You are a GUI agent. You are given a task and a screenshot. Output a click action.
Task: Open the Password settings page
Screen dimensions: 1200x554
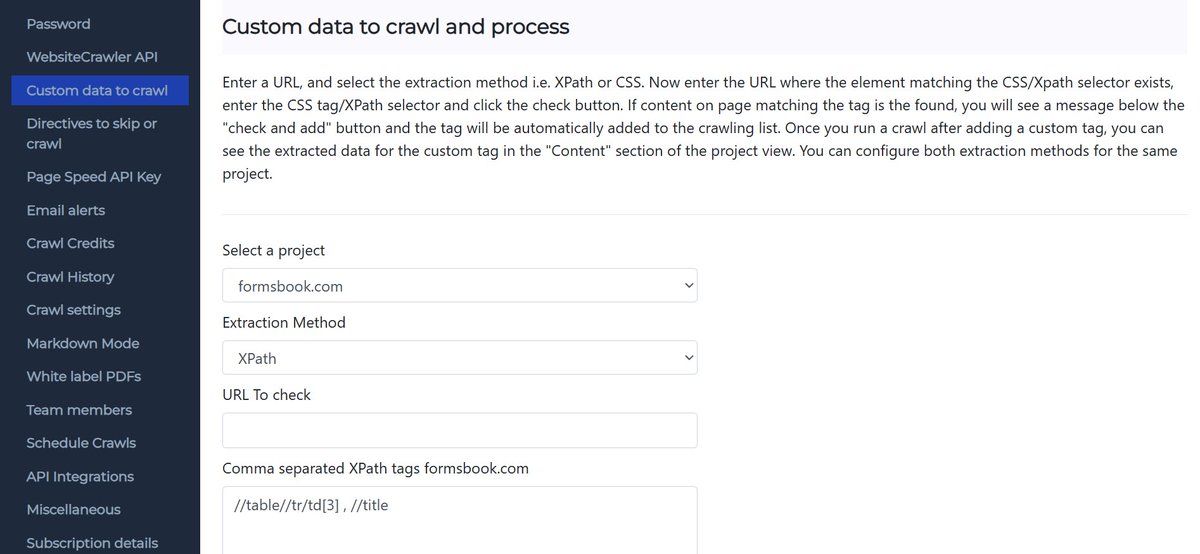click(x=58, y=24)
